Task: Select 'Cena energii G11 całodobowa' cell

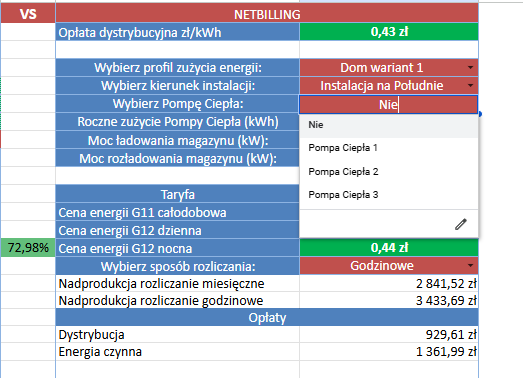Action: (177, 213)
